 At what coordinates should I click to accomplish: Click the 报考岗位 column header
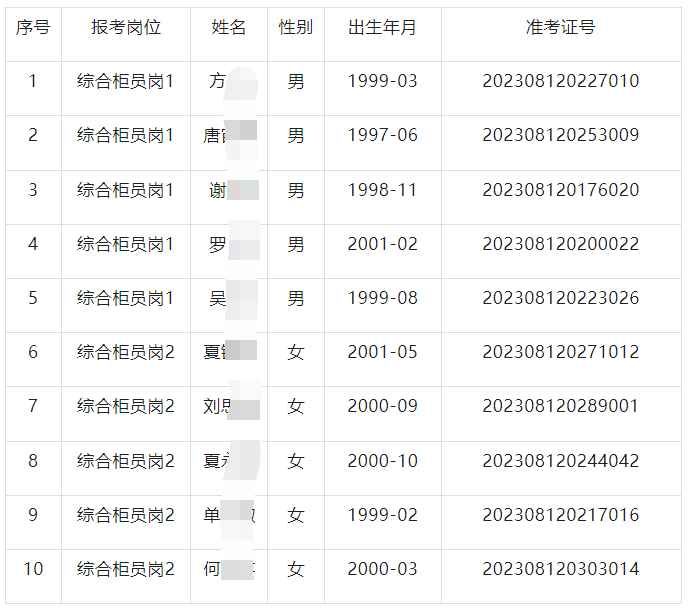tap(125, 28)
